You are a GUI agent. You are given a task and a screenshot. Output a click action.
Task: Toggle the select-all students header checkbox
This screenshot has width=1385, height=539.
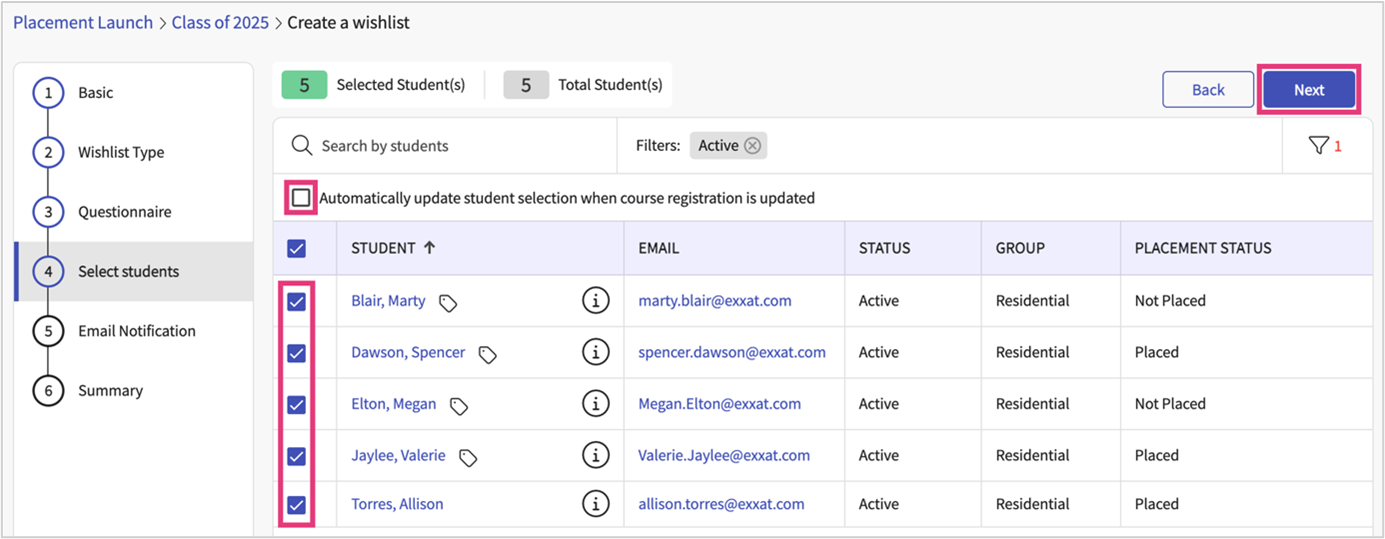[297, 249]
